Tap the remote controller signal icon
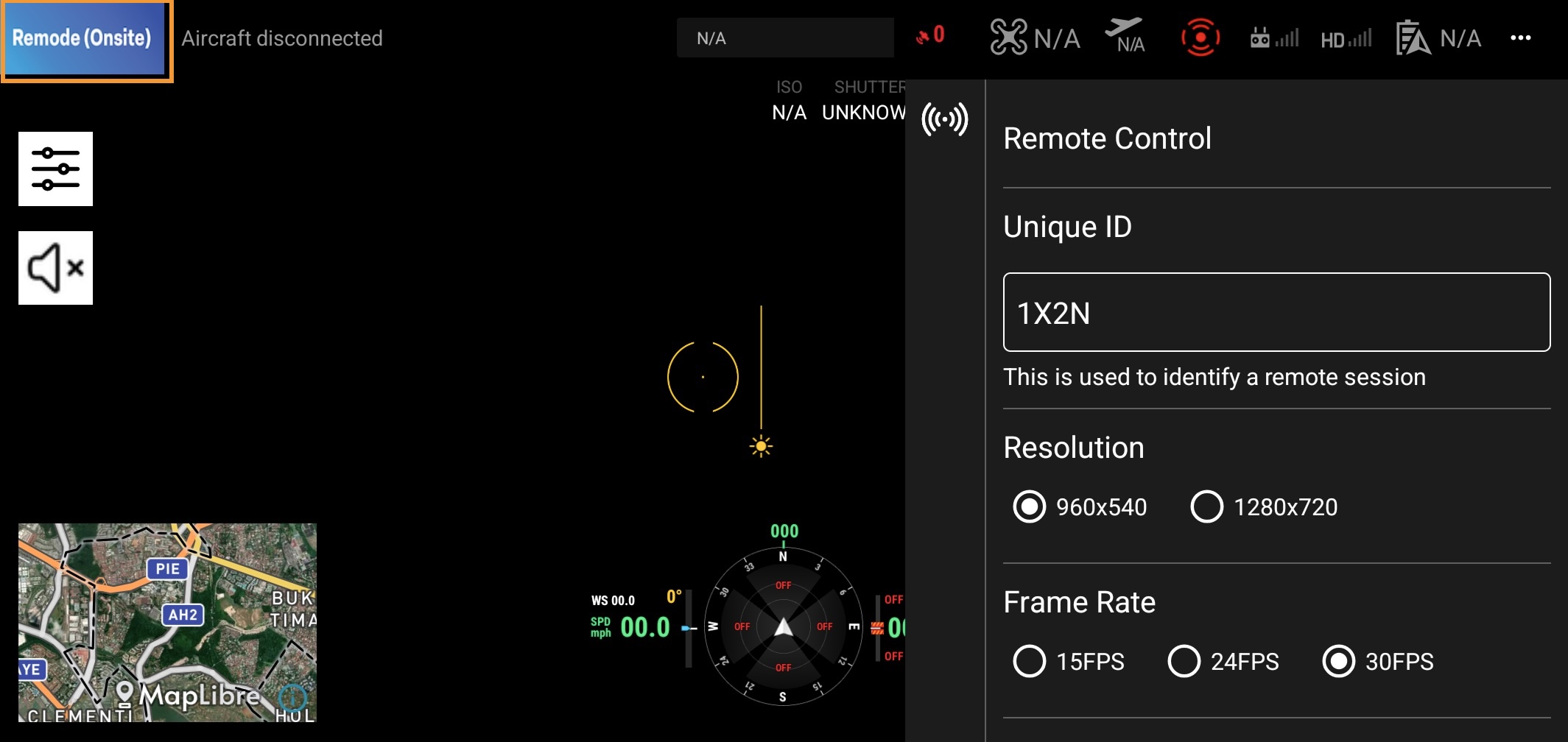 click(x=1274, y=38)
